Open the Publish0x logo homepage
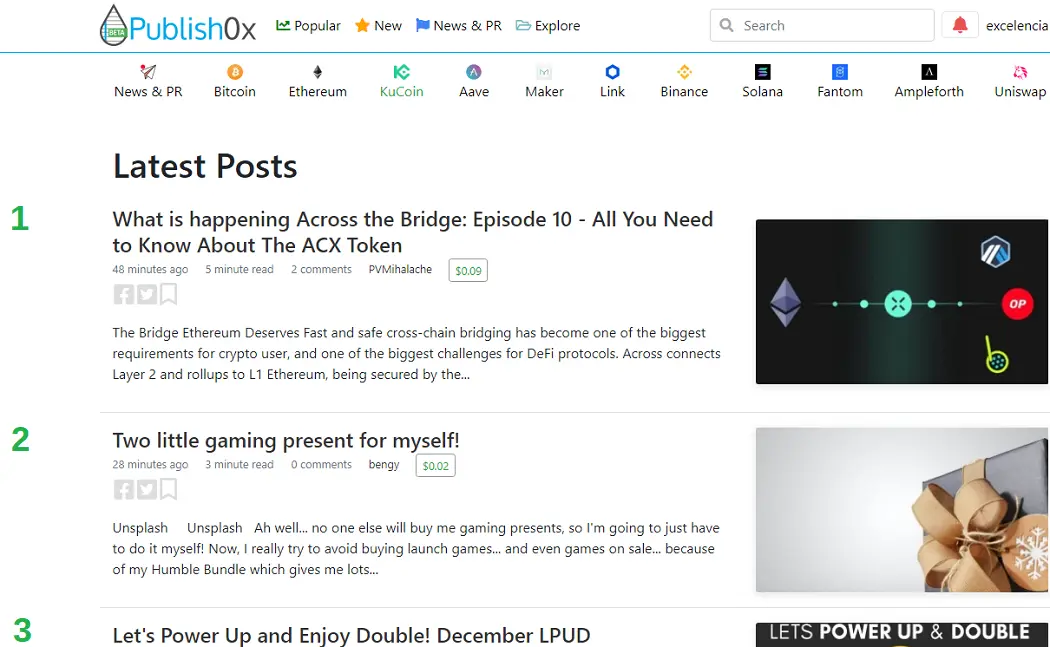Viewport: 1050px width, 647px height. click(178, 25)
